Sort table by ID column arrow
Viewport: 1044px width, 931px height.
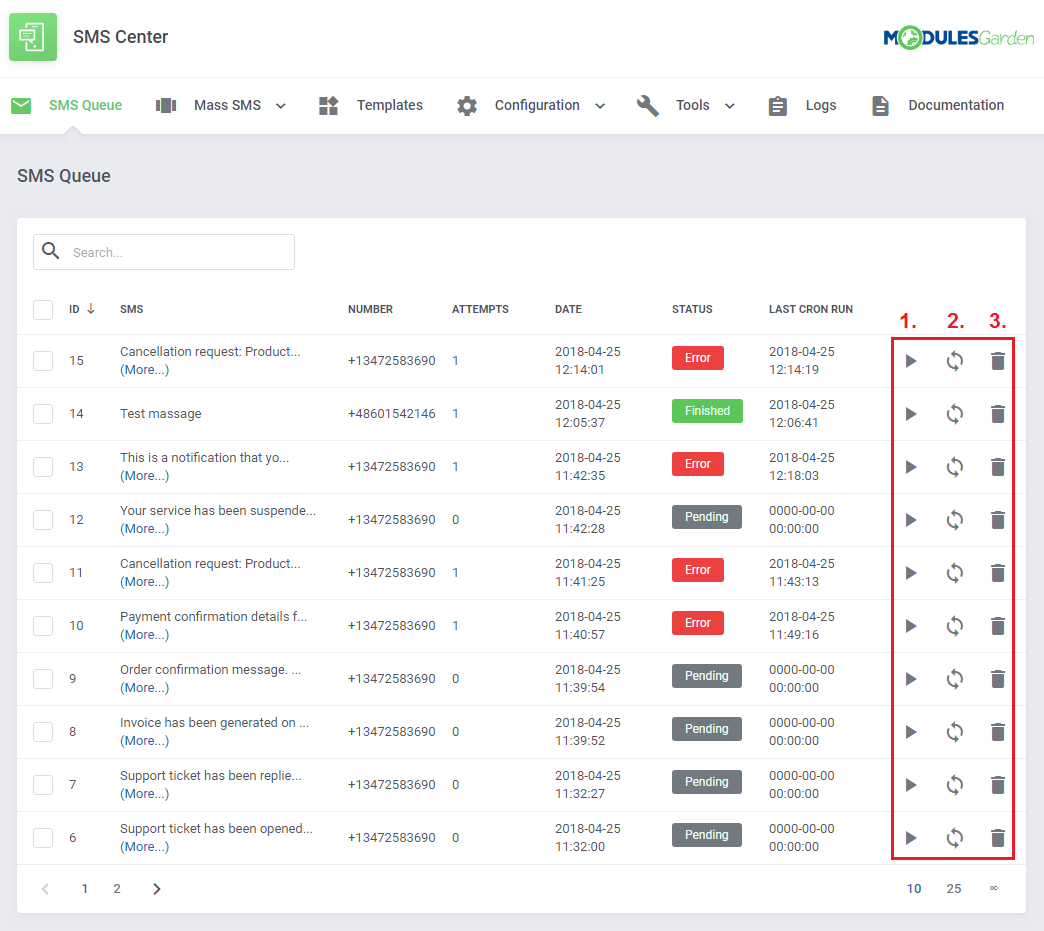91,309
